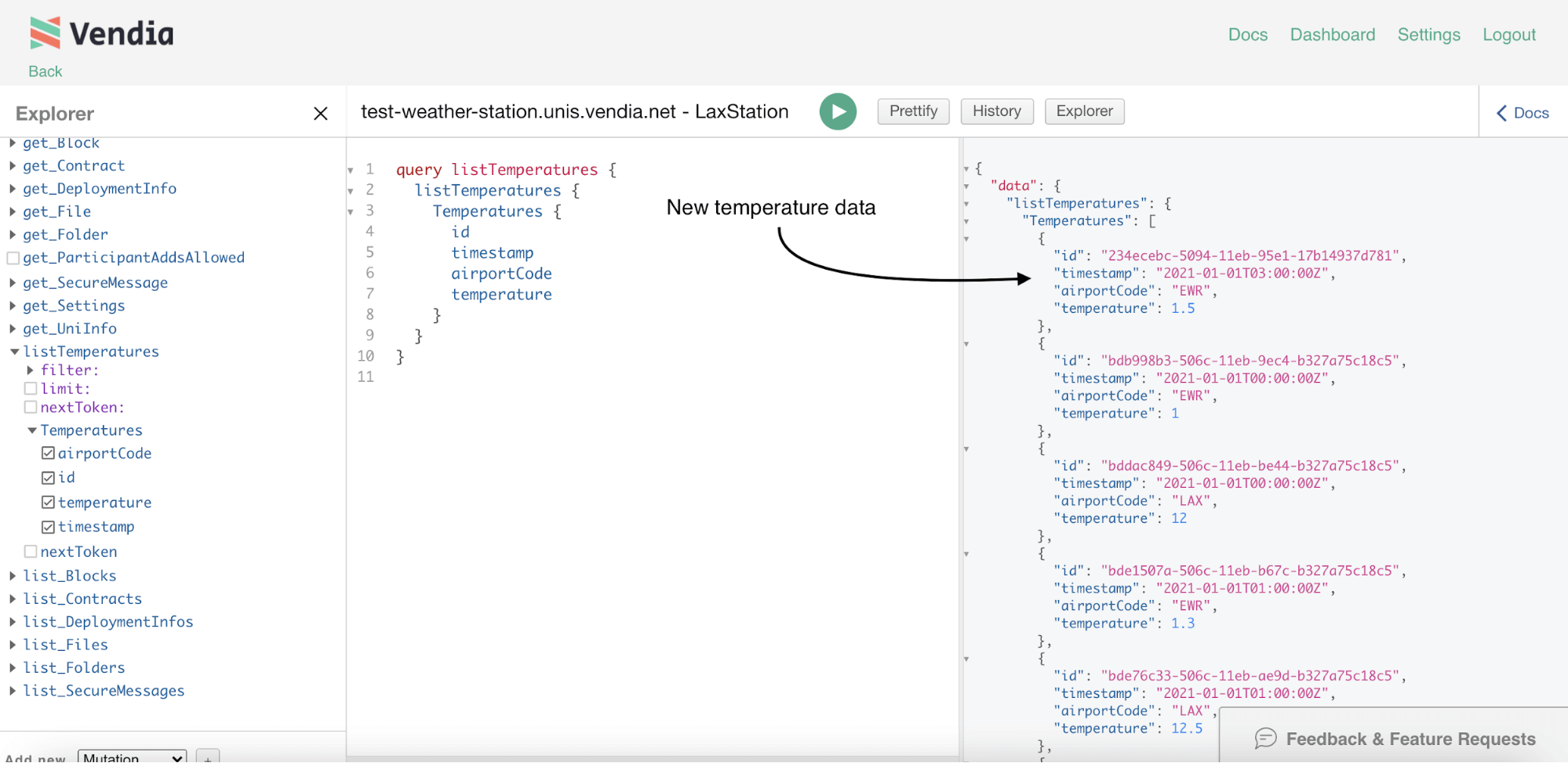1568x763 pixels.
Task: Click airportCode on editor line 6
Action: (x=501, y=274)
